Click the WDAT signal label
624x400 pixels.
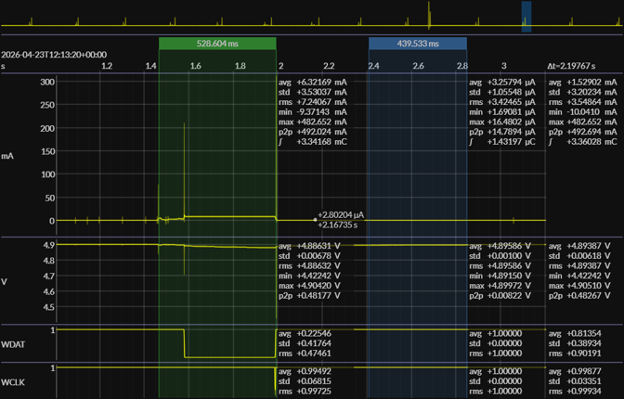coord(13,344)
